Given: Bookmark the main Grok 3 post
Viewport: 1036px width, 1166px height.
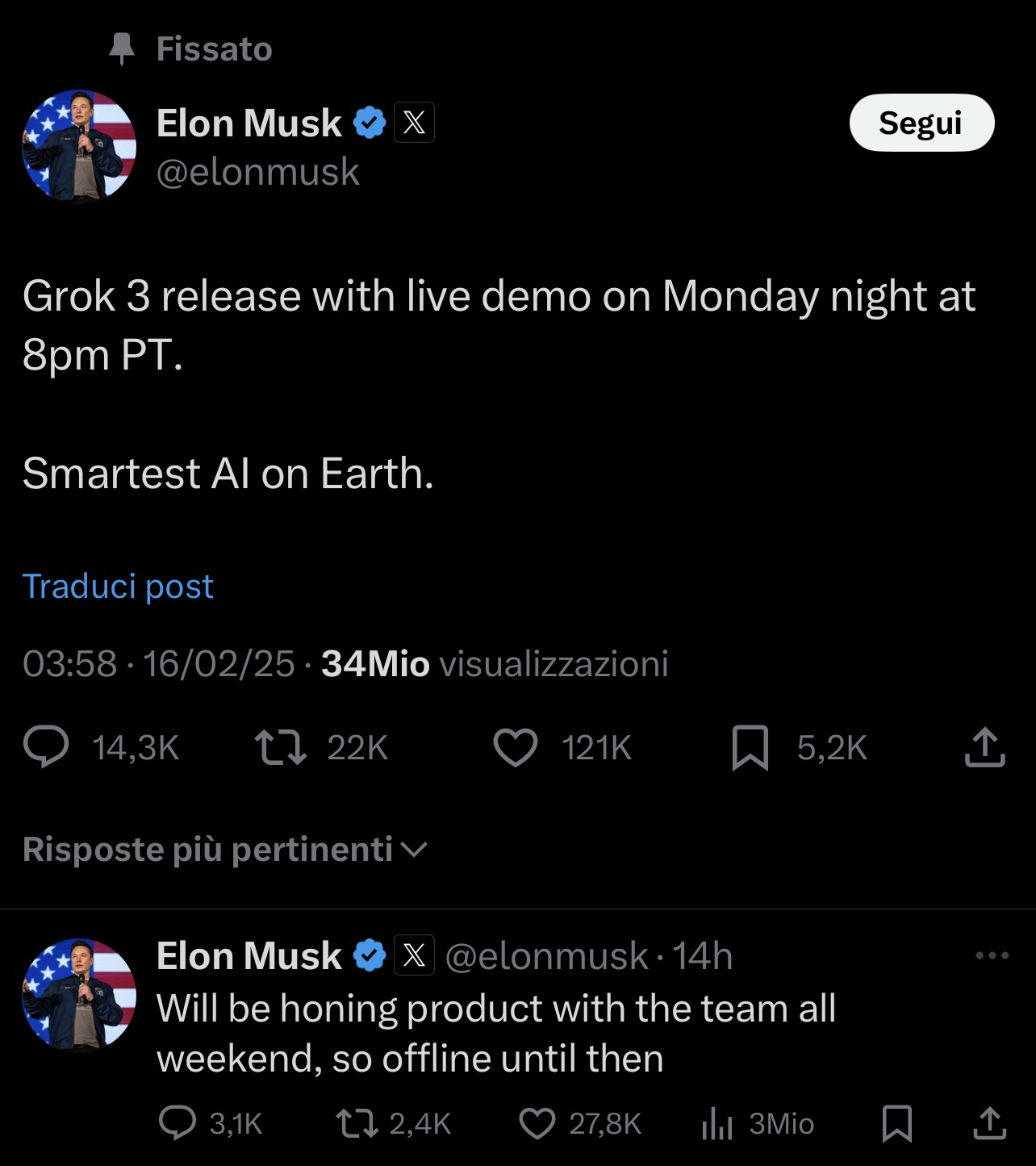Looking at the screenshot, I should tap(750, 747).
